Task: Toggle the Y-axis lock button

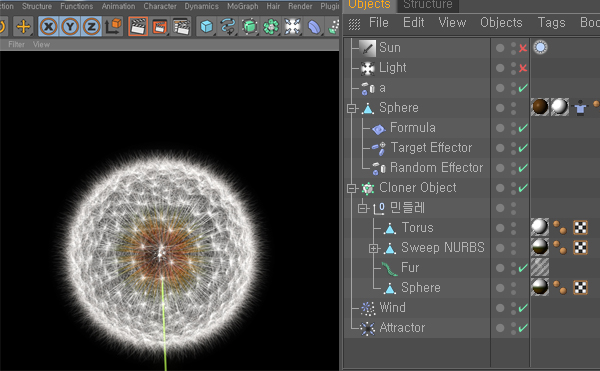Action: click(70, 26)
